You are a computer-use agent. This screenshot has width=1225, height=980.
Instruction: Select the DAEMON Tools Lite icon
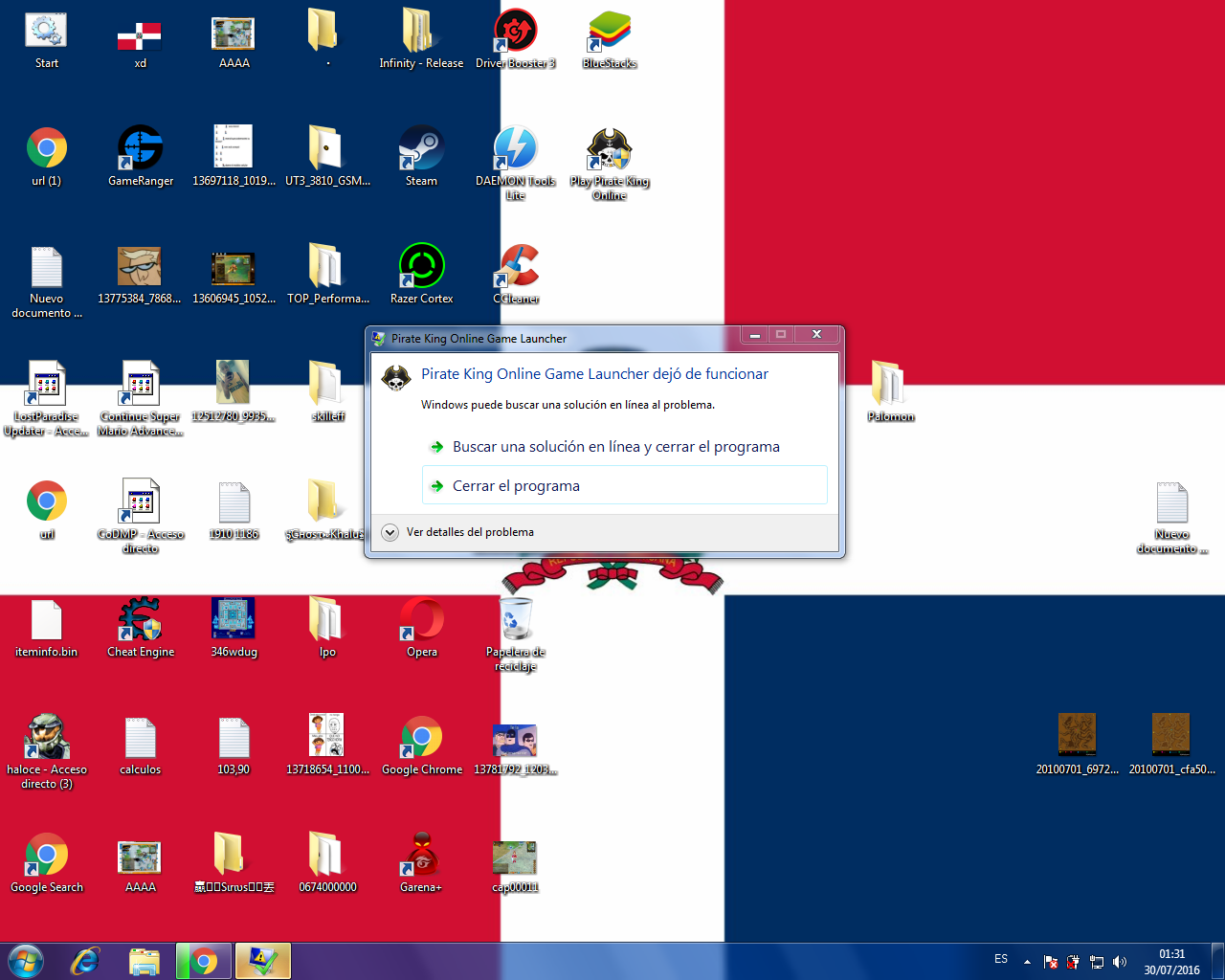516,163
